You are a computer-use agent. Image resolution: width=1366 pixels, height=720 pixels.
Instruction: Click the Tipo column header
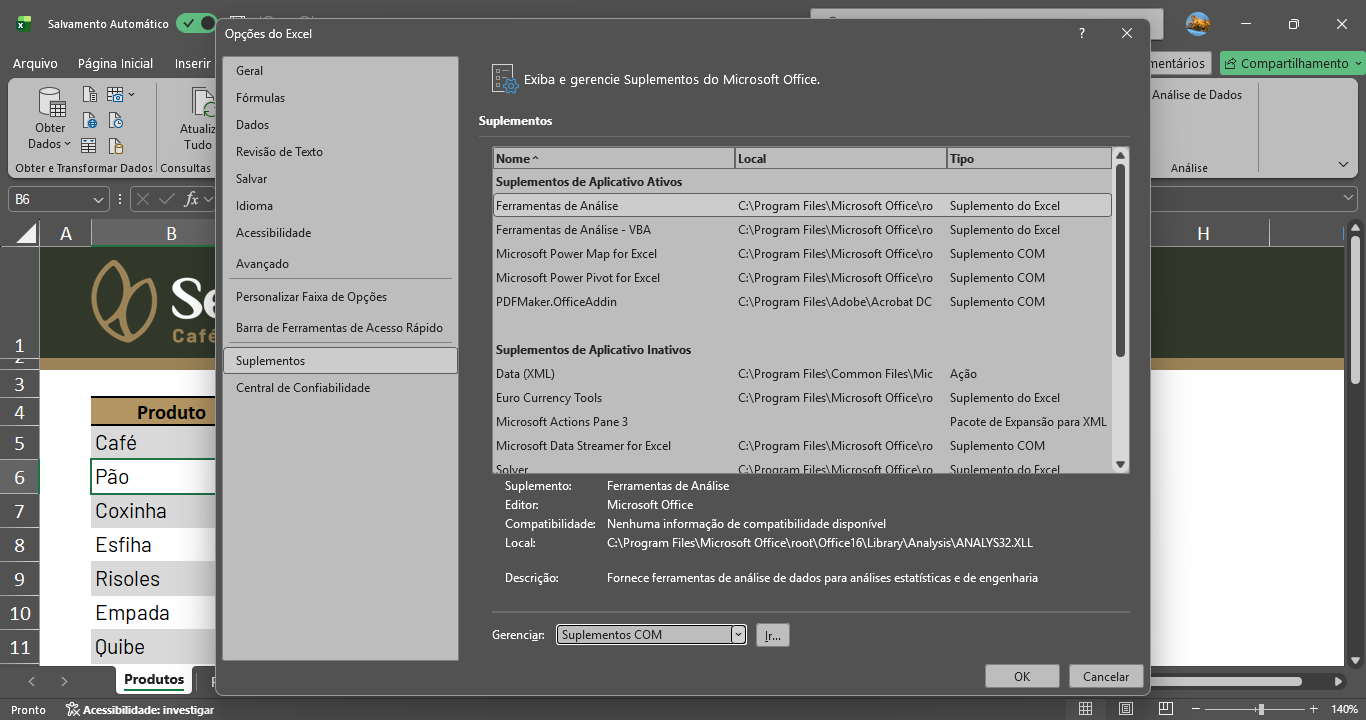click(x=1029, y=159)
